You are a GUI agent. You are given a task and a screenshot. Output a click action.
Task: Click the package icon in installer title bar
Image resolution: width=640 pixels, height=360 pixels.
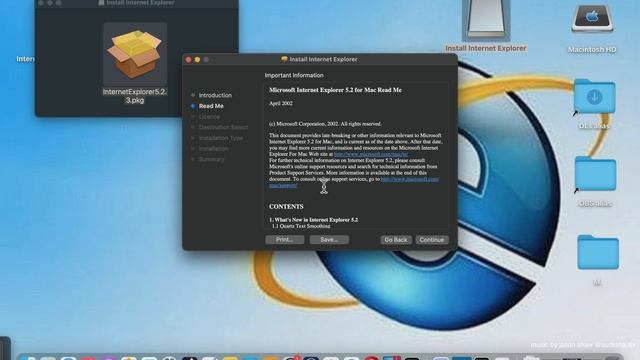tap(284, 59)
